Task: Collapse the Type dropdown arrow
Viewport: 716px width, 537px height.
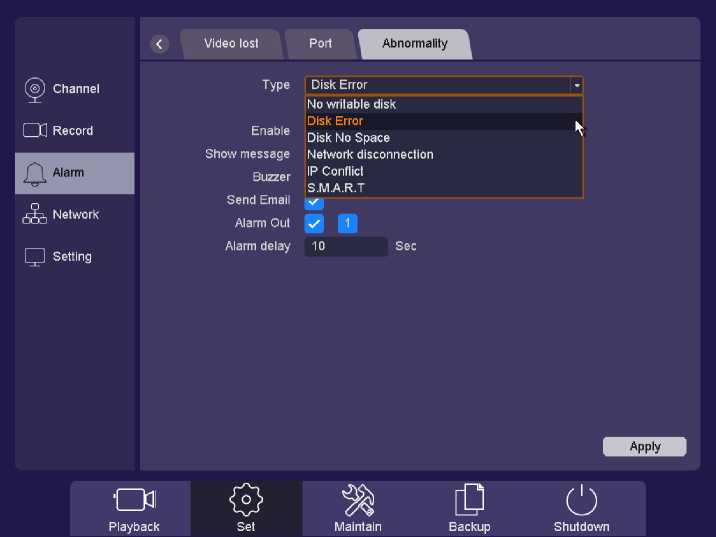Action: pos(576,86)
